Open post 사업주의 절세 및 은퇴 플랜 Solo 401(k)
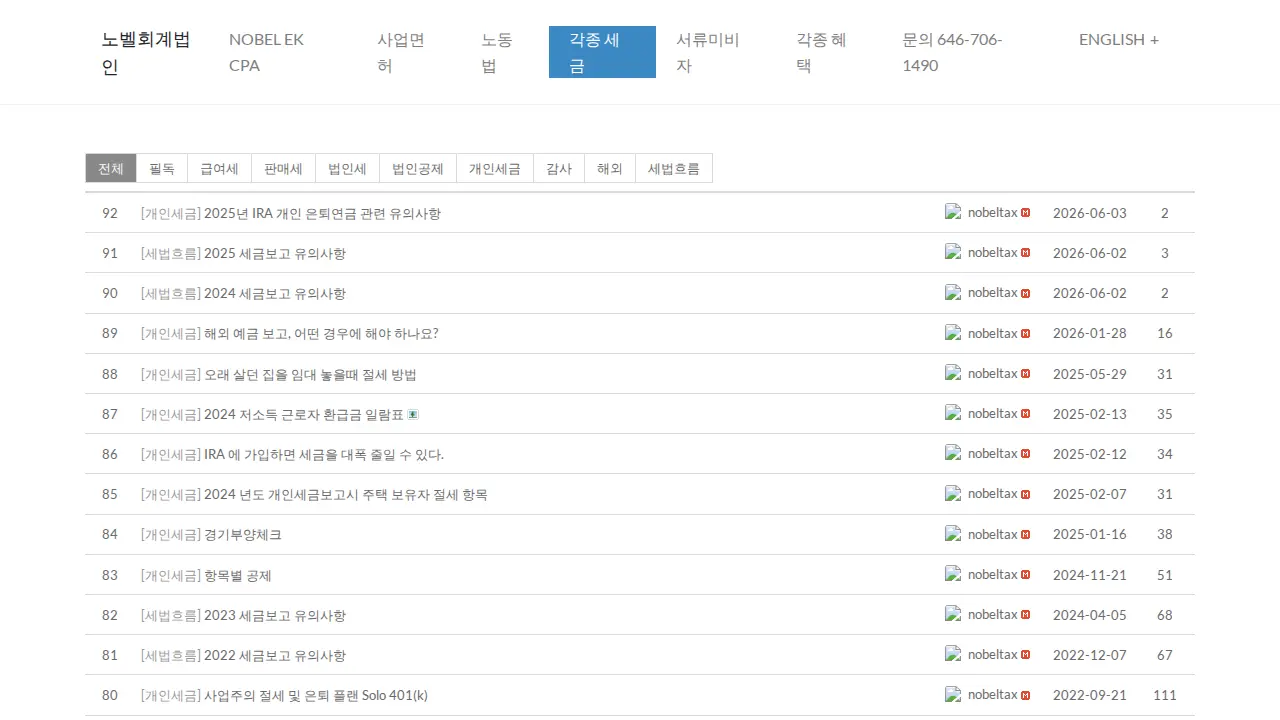 (316, 695)
